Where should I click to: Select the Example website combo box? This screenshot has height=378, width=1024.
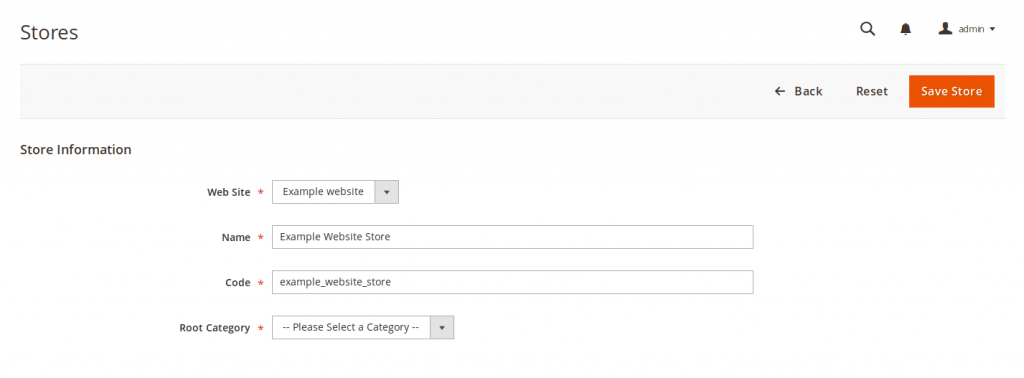pos(335,192)
